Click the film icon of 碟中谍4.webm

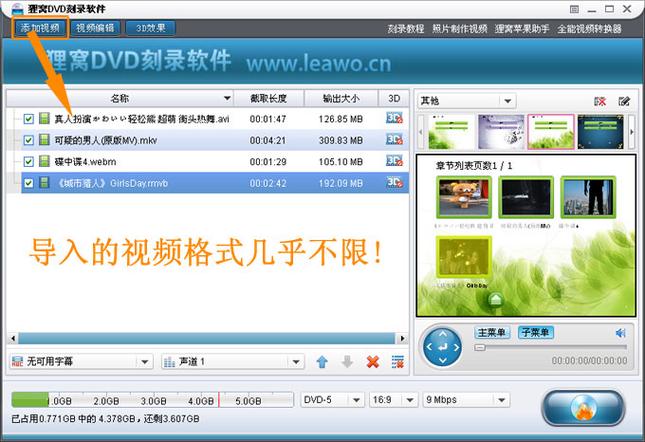coord(44,161)
